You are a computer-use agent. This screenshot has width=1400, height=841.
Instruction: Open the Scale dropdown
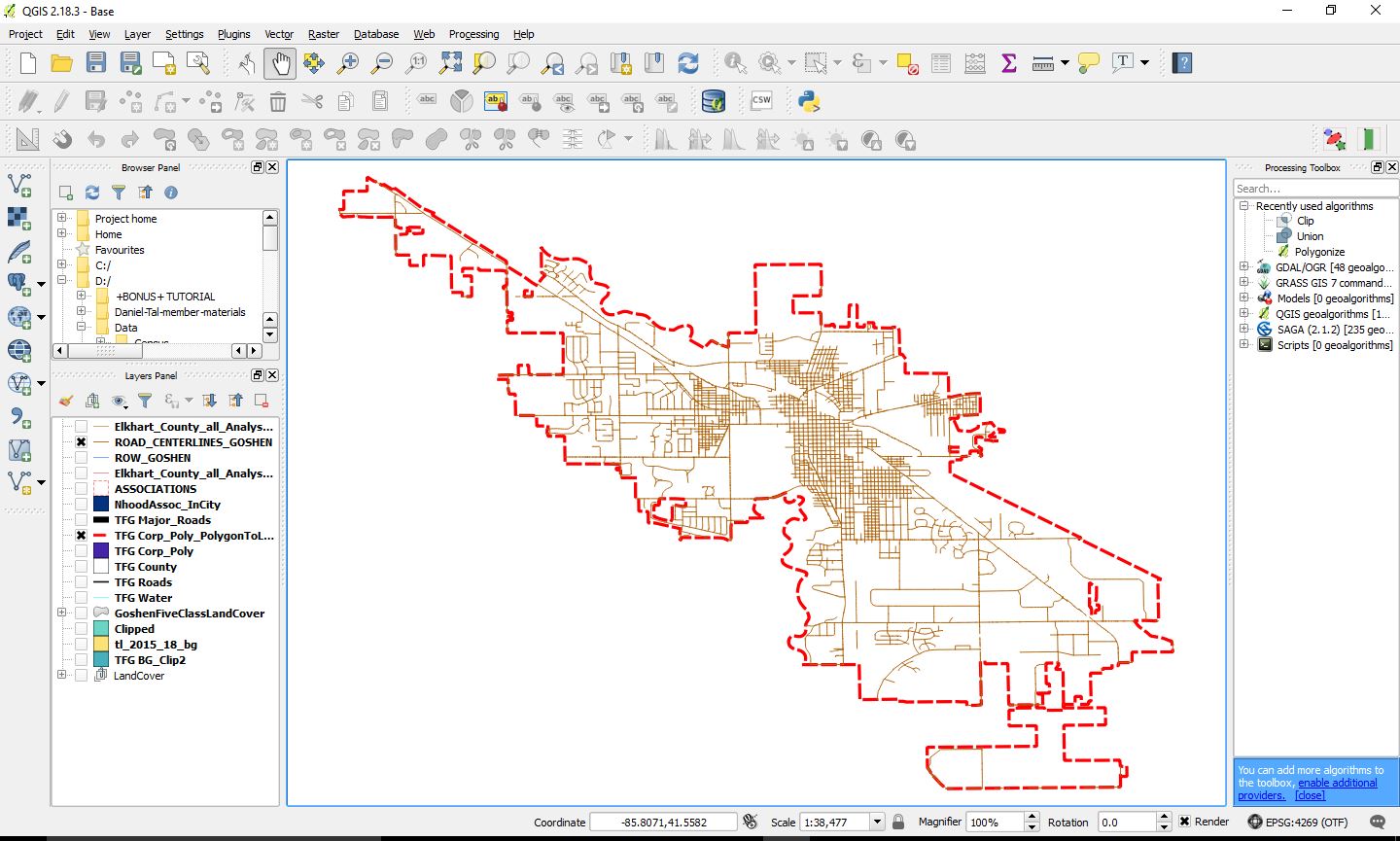pos(877,822)
